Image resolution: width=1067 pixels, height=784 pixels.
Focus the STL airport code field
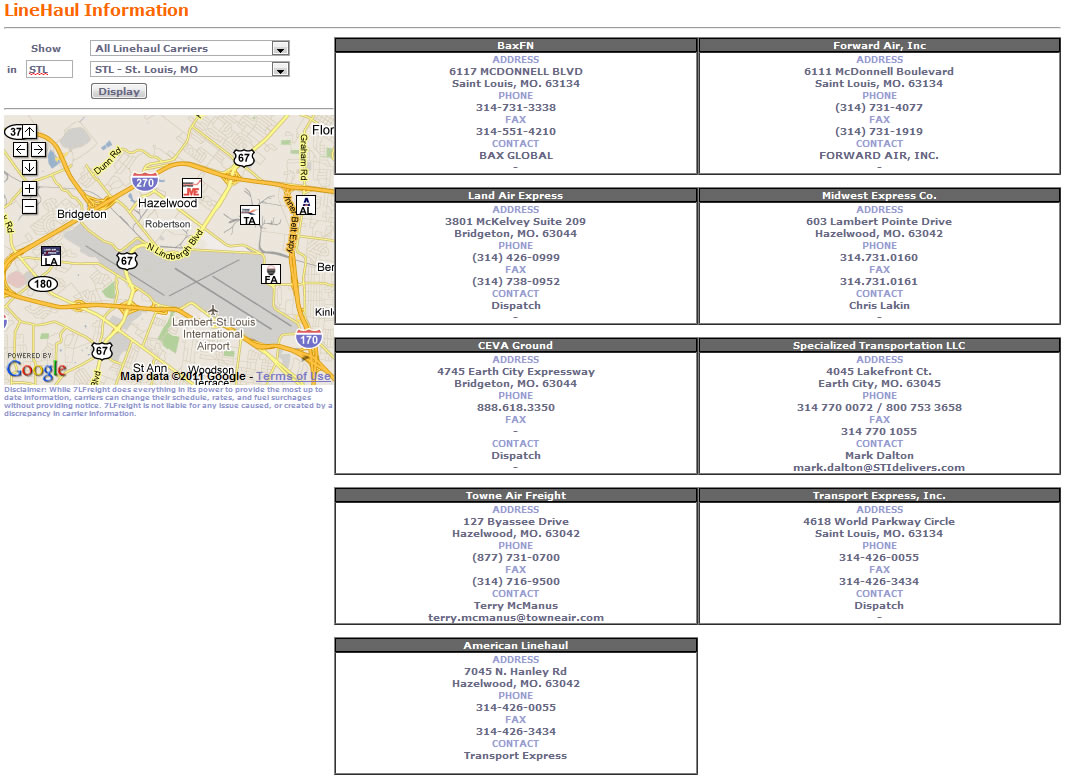(x=49, y=69)
